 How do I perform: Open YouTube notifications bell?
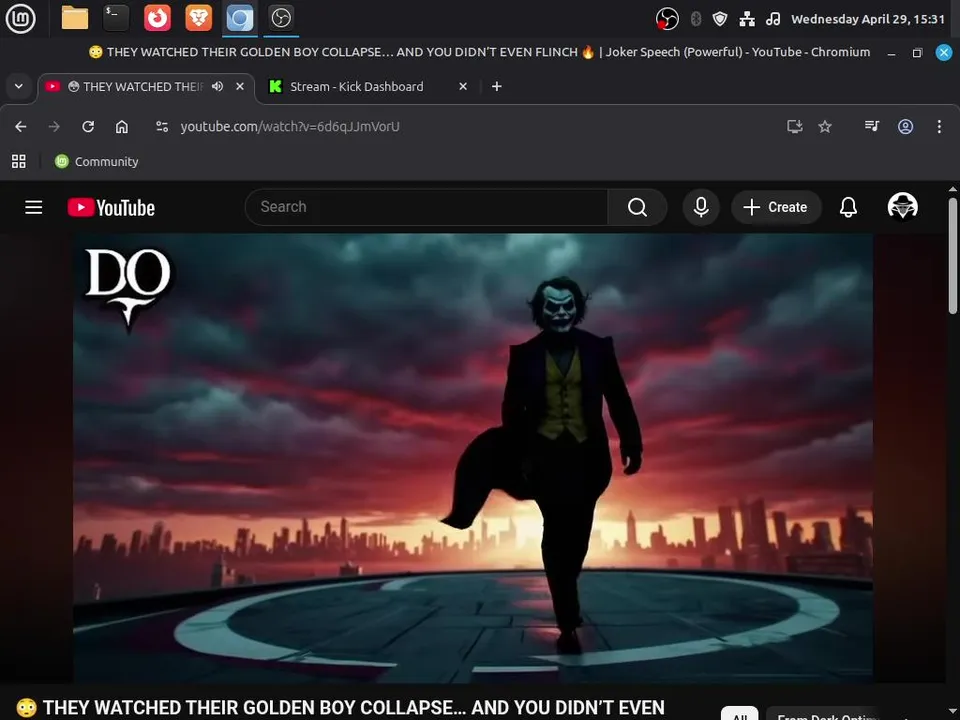pyautogui.click(x=848, y=207)
